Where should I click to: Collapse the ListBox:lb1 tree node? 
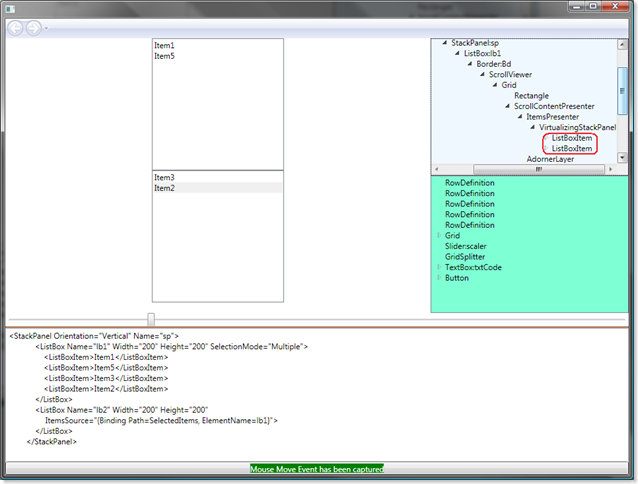[x=457, y=53]
